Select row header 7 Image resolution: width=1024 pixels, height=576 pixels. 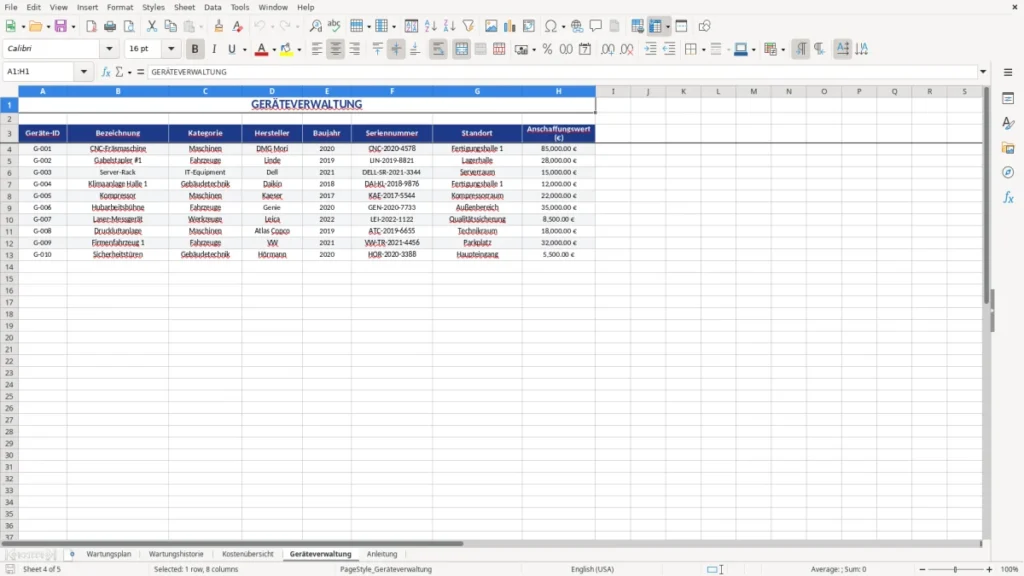pyautogui.click(x=9, y=184)
